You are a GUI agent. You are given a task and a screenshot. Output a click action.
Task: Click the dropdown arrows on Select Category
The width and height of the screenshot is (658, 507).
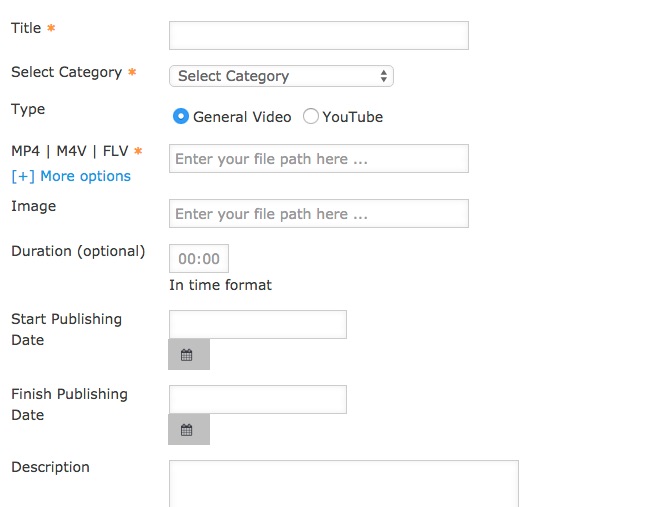pyautogui.click(x=384, y=76)
